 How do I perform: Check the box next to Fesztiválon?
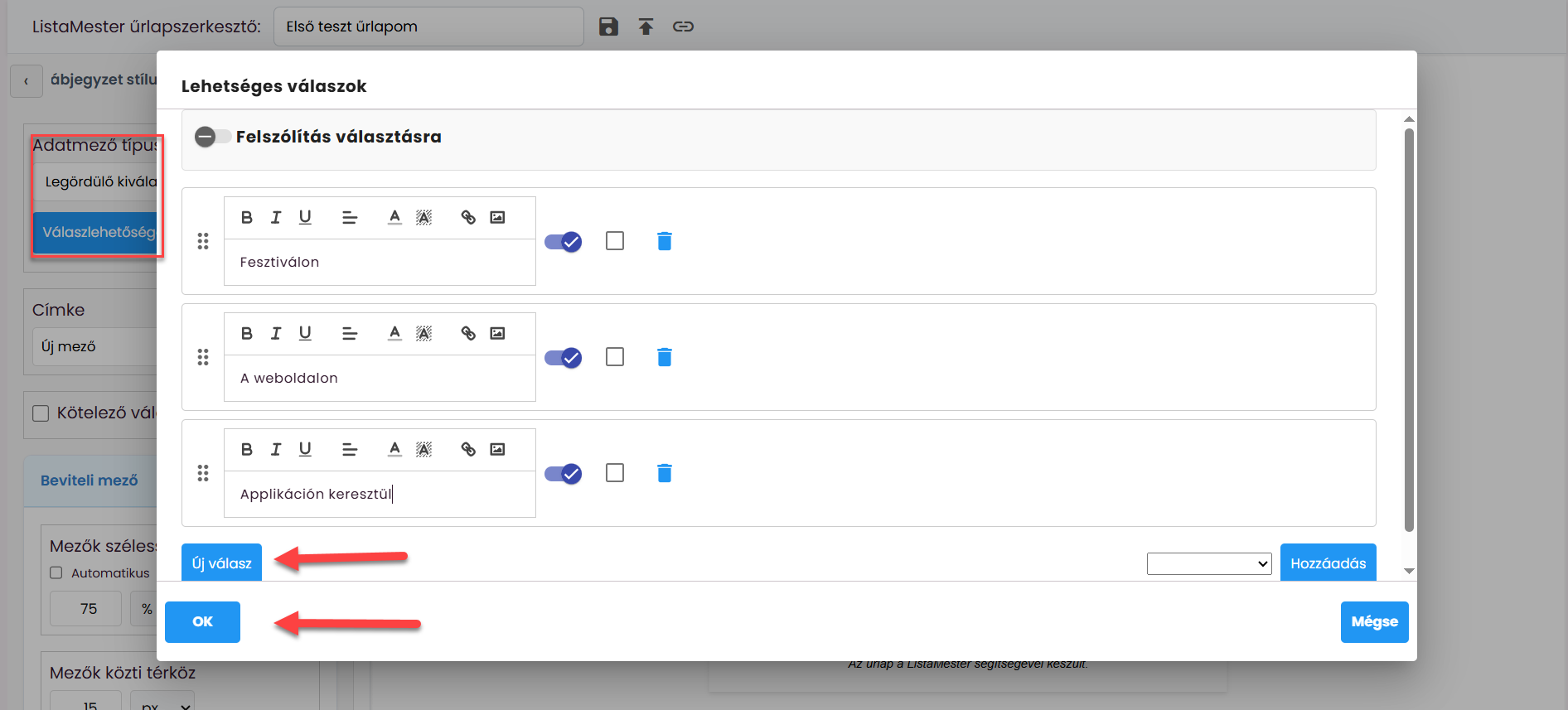615,241
